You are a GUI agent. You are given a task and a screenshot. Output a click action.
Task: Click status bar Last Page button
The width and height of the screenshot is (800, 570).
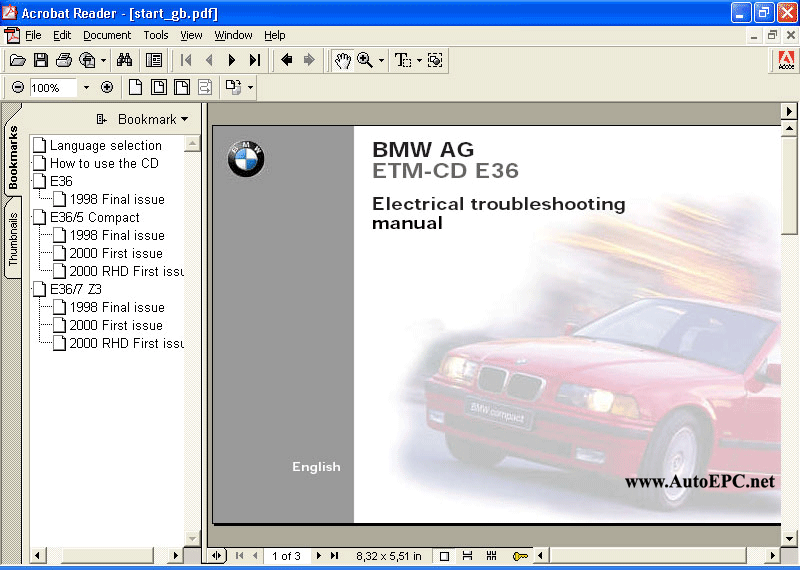coord(335,556)
